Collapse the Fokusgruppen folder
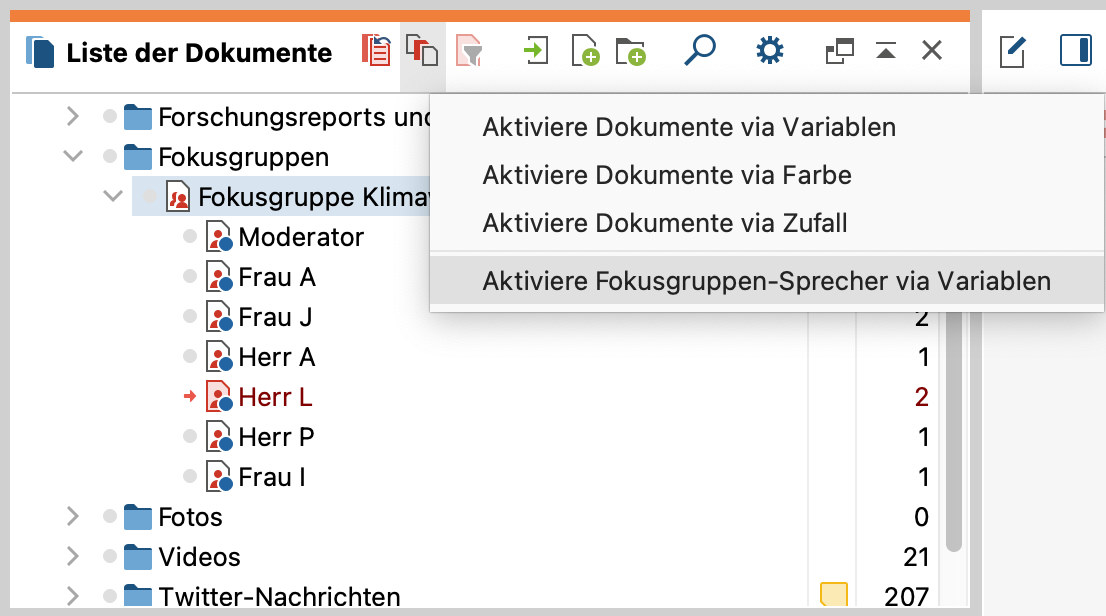 (x=73, y=156)
